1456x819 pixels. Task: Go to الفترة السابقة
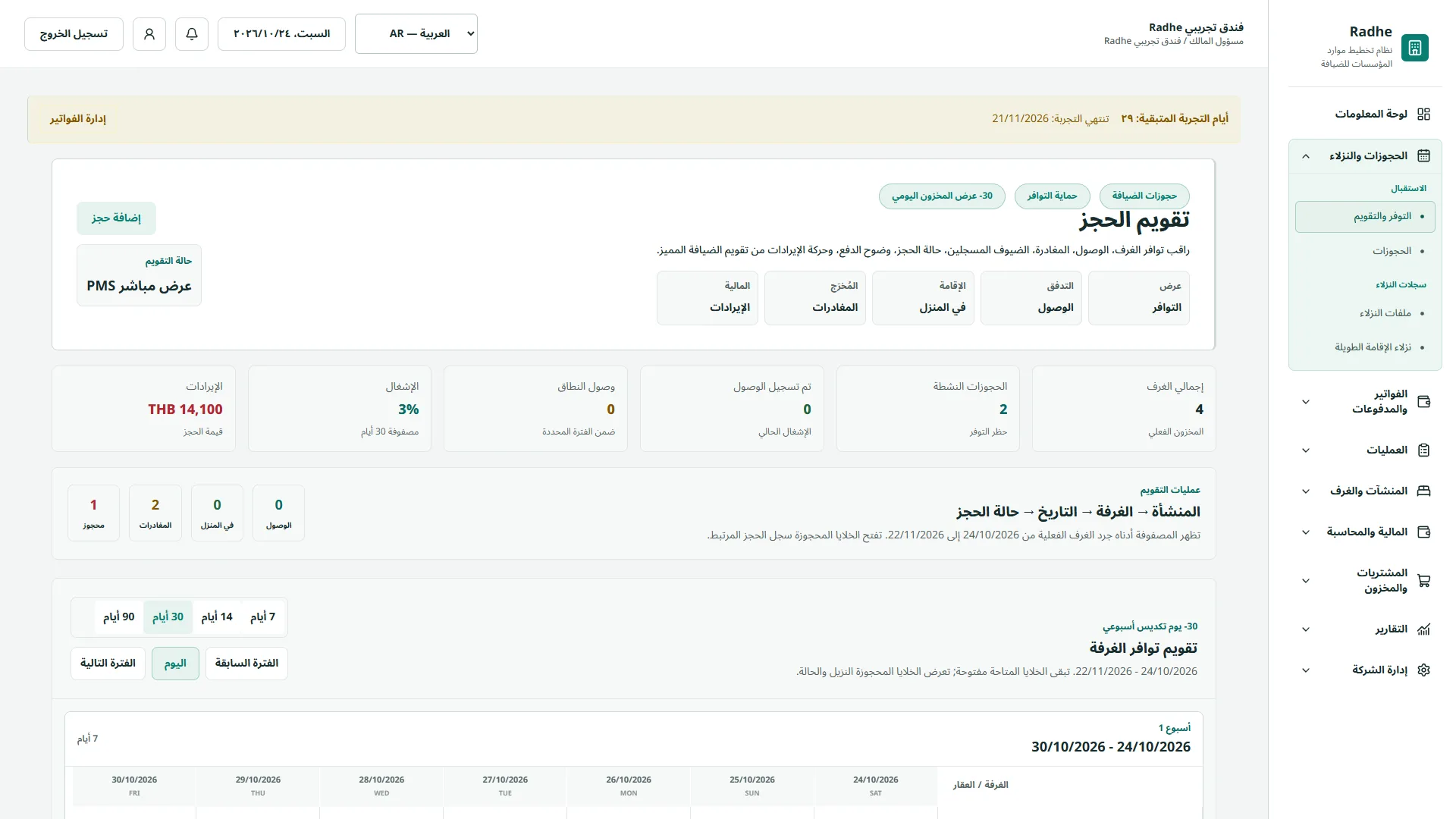pyautogui.click(x=246, y=664)
